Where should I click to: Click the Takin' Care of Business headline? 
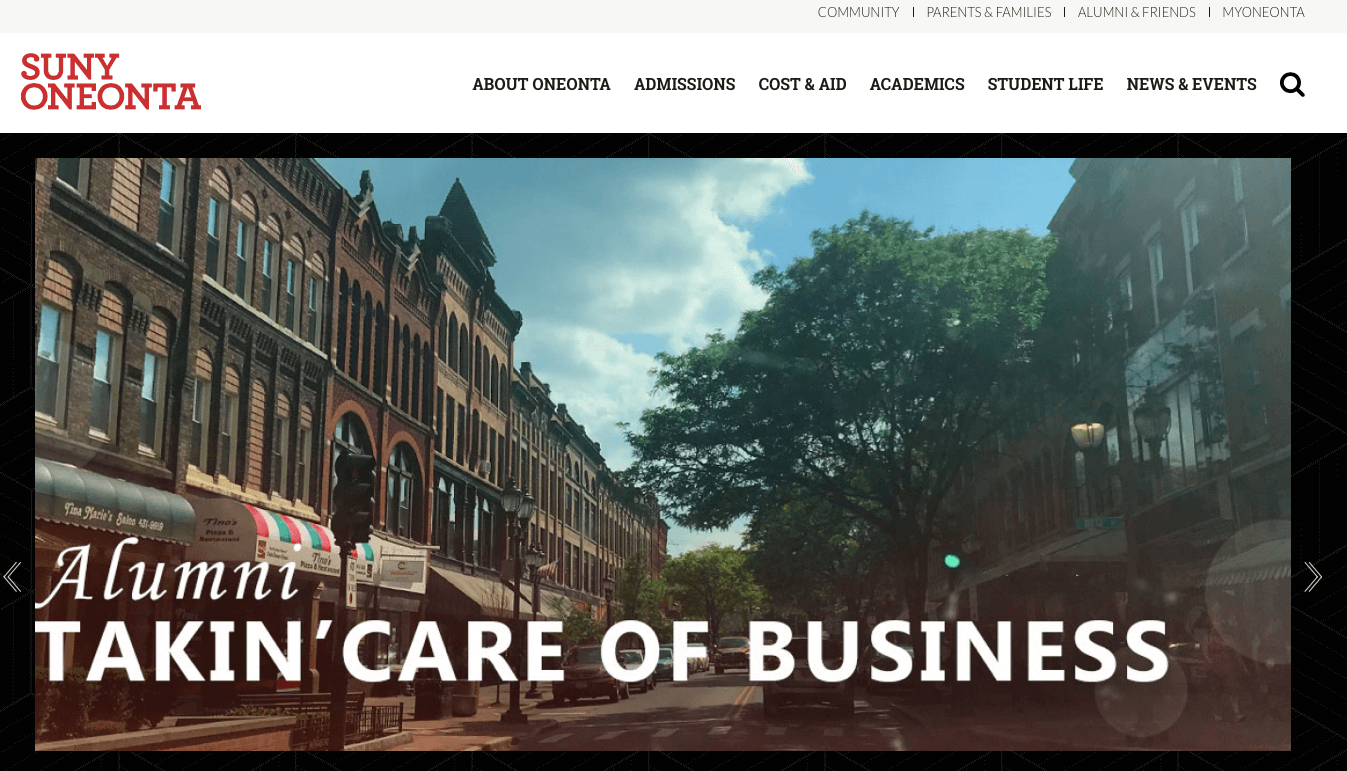point(602,652)
